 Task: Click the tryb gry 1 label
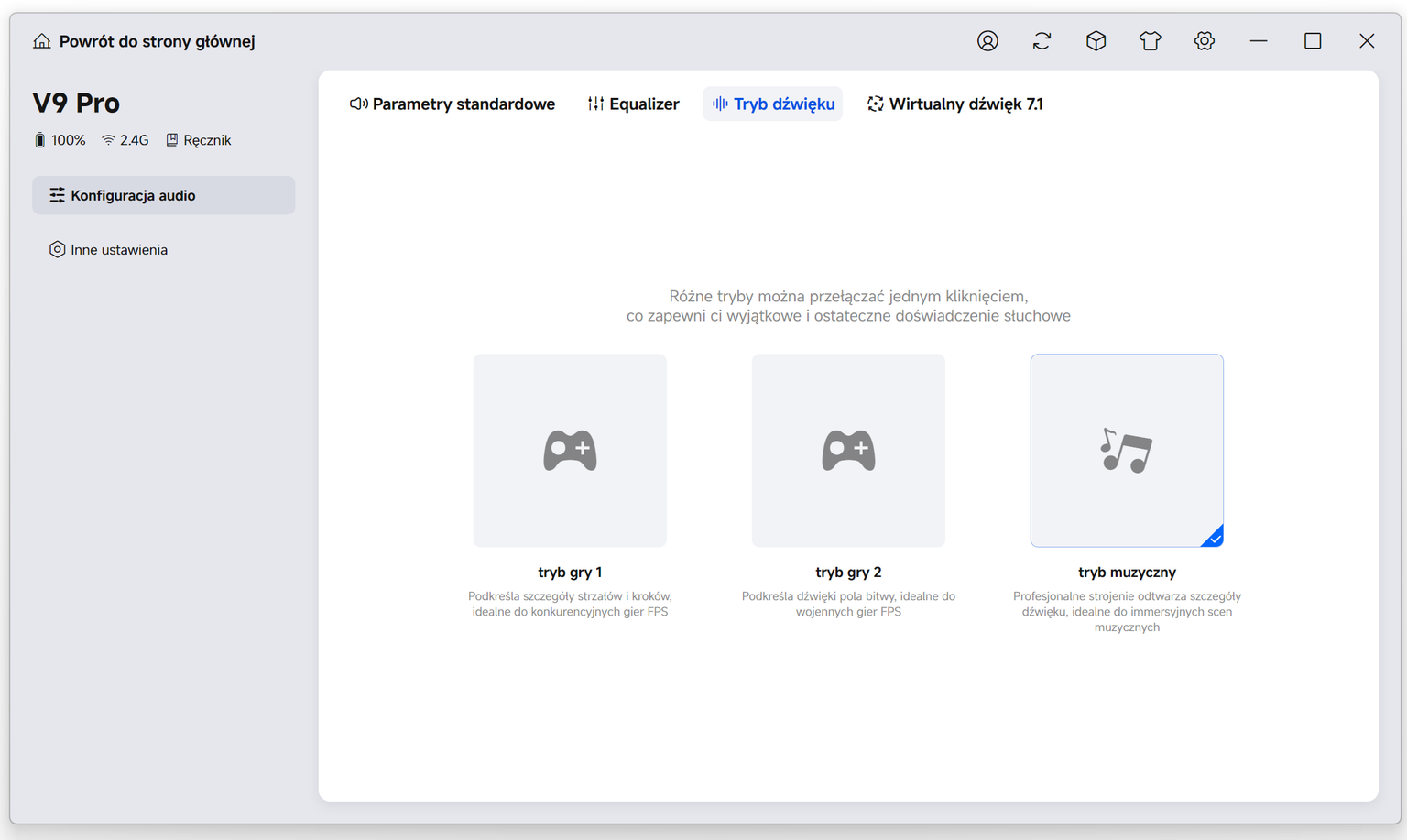pos(570,572)
